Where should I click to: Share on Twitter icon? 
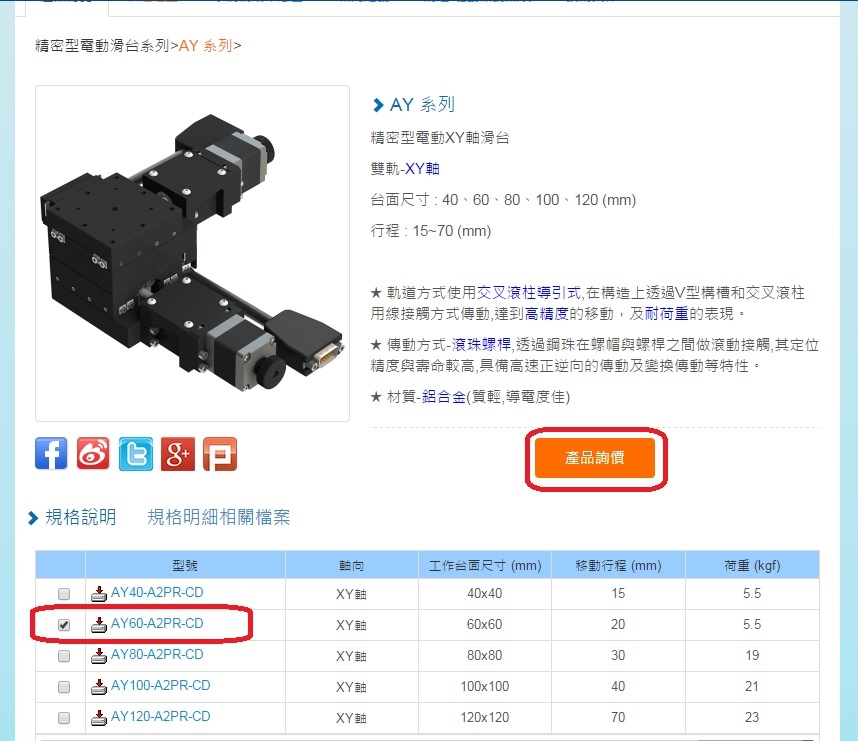pos(136,454)
